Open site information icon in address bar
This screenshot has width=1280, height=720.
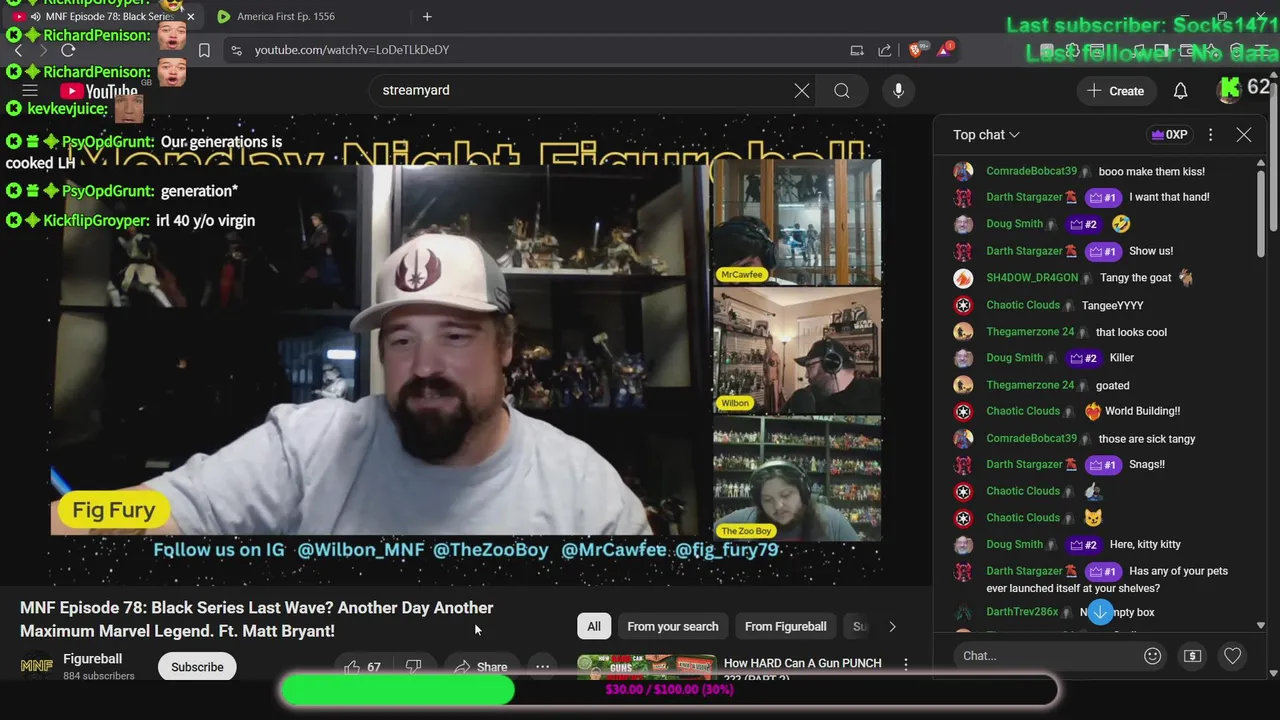236,50
